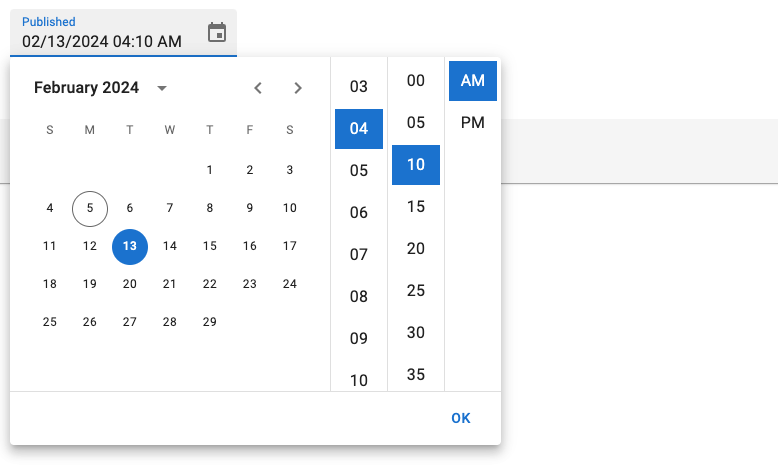Select hour 09 from the hours column

[359, 339]
